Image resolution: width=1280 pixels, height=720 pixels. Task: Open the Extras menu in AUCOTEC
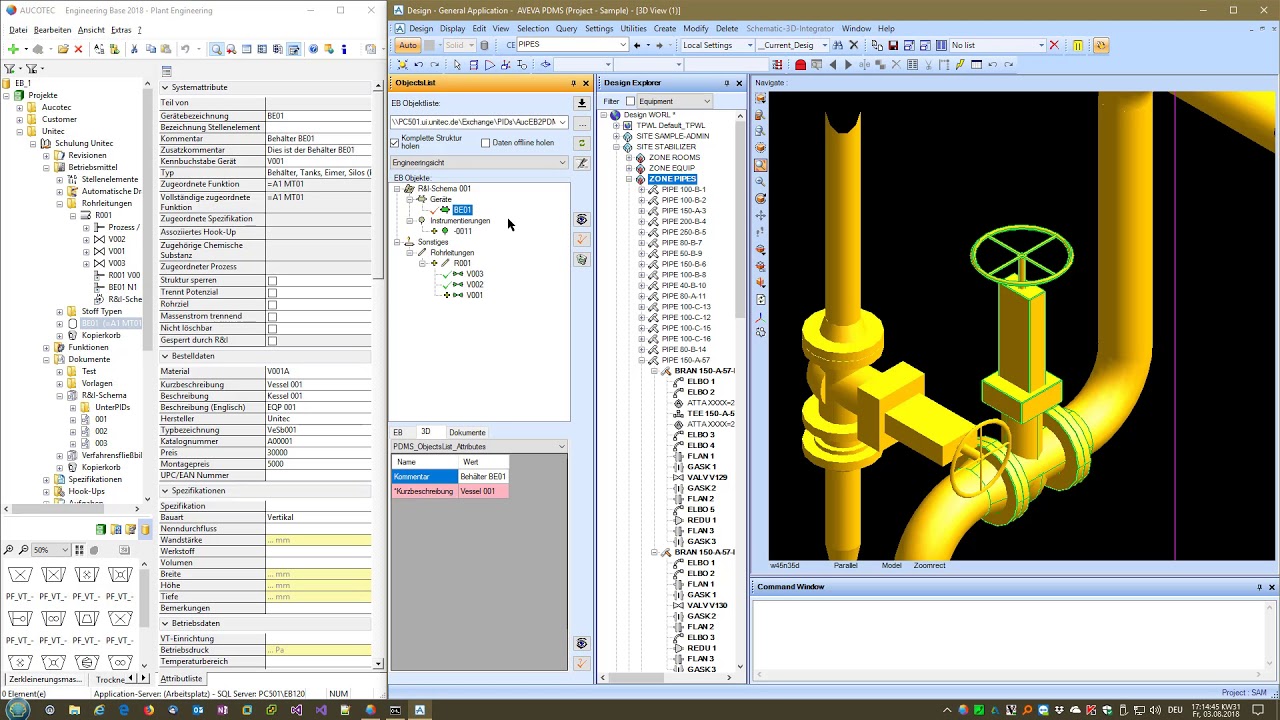121,30
